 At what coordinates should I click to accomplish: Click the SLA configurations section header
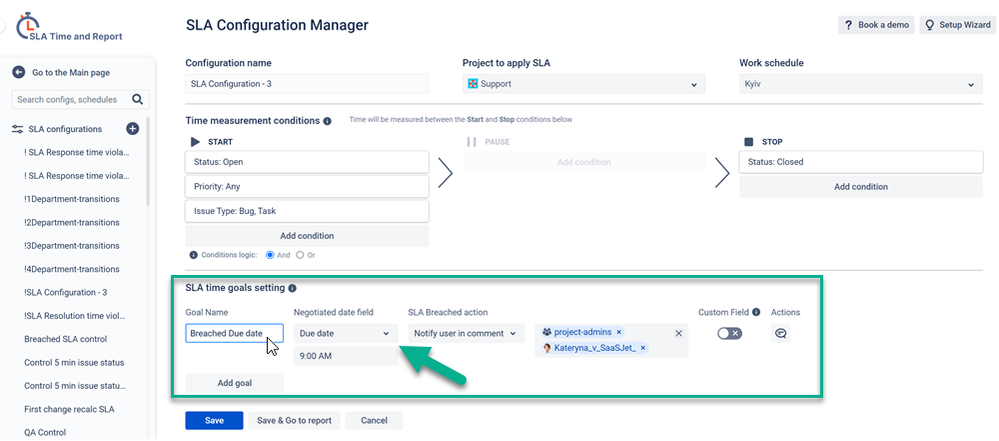point(65,129)
